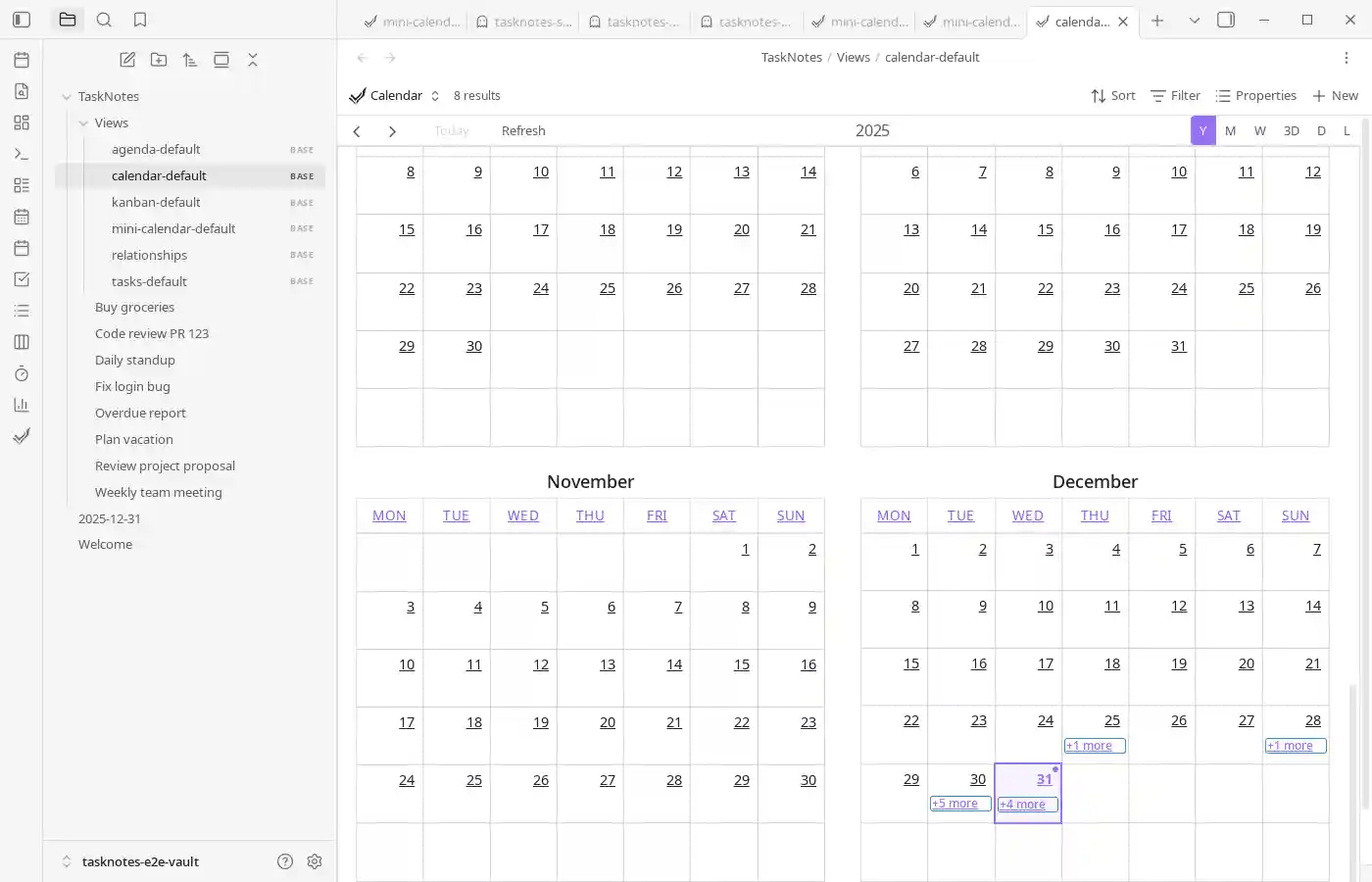Switch to the tasknotes-s... tab
The width and height of the screenshot is (1372, 882).
[x=523, y=21]
